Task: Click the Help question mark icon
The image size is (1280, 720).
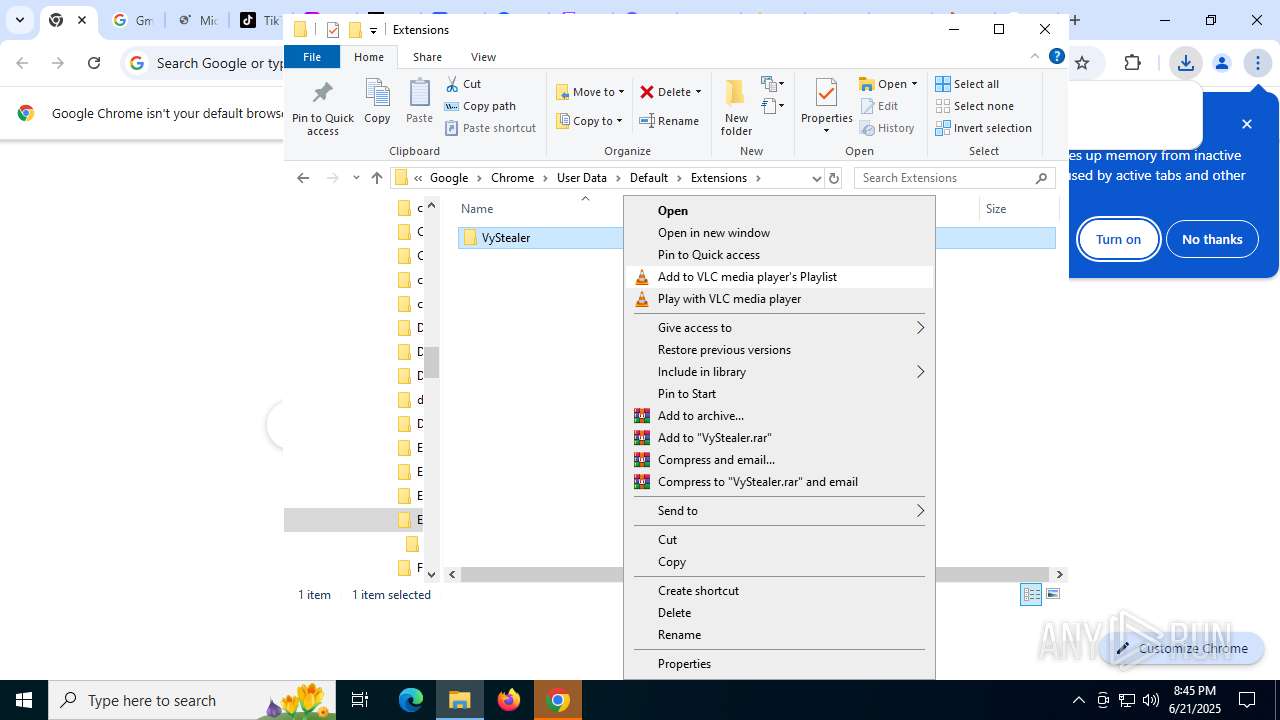Action: coord(1056,57)
